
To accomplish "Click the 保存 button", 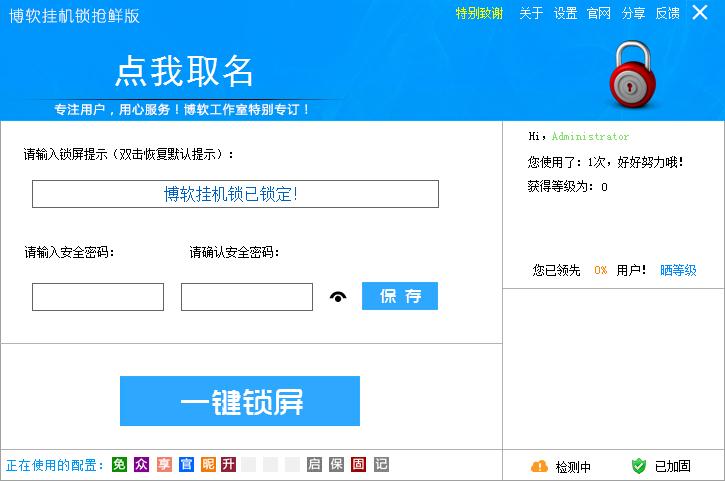I will (x=400, y=296).
